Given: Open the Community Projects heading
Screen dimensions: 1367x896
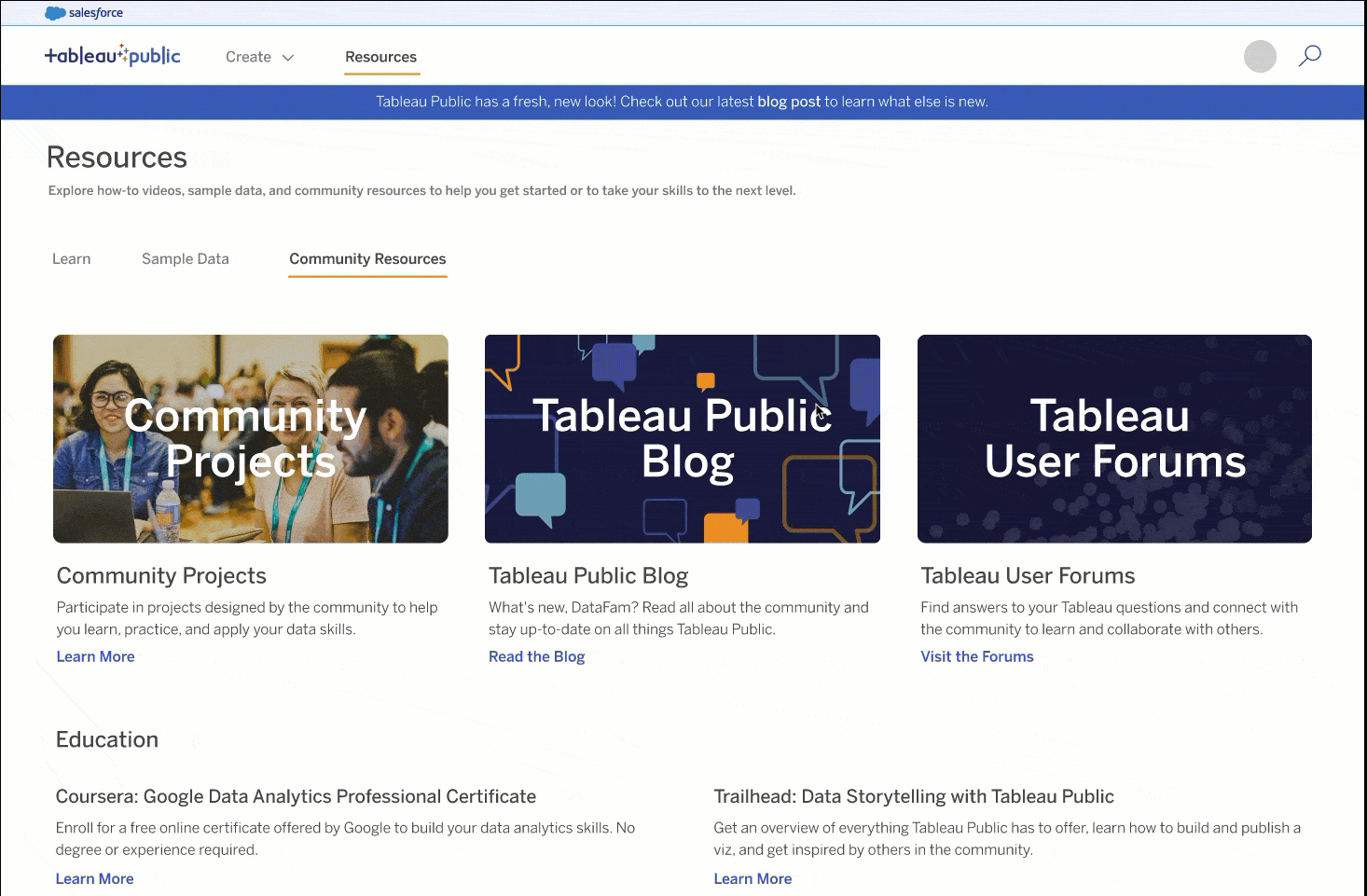Looking at the screenshot, I should pos(161,576).
